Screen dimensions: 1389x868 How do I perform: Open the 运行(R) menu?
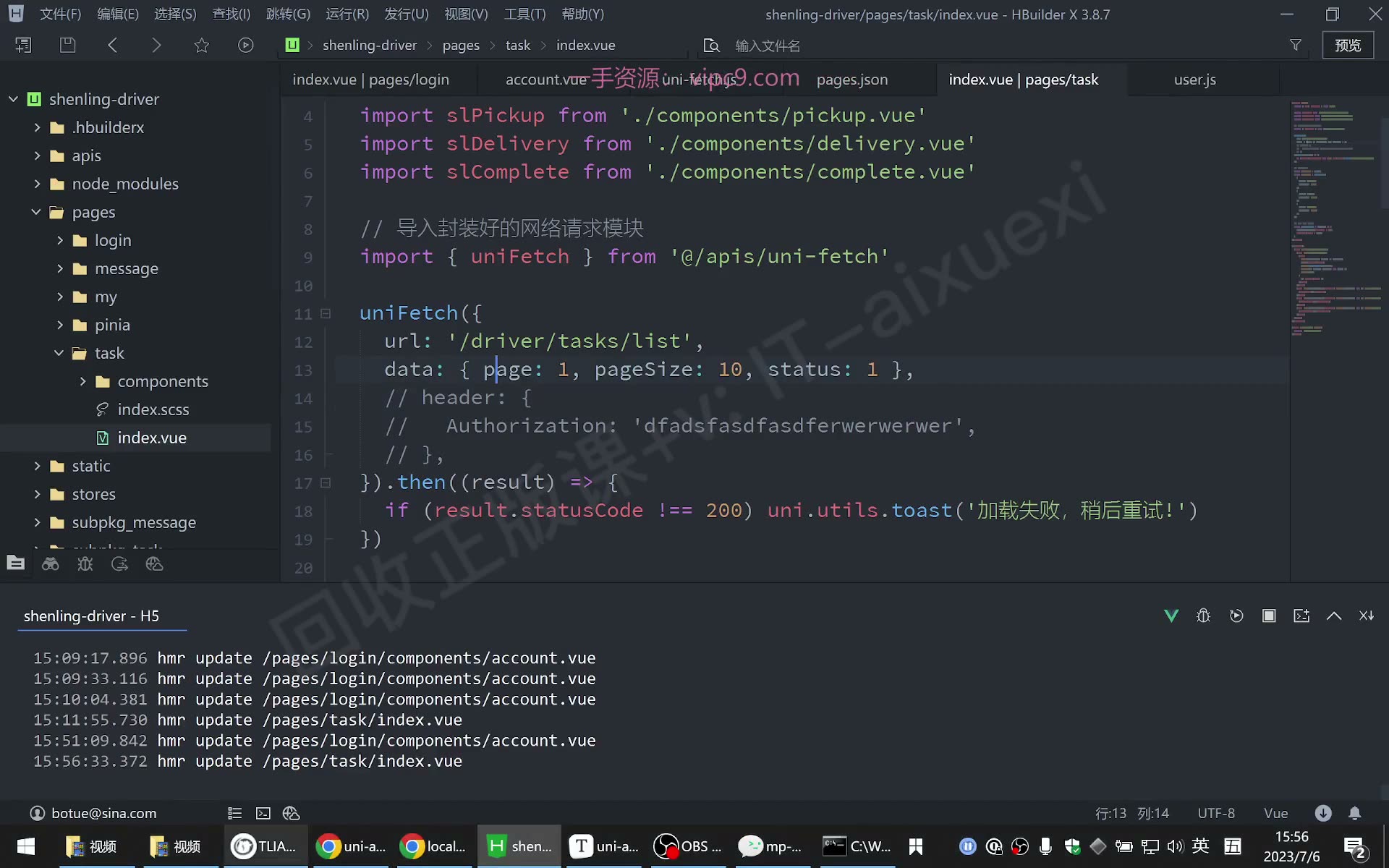pos(347,14)
